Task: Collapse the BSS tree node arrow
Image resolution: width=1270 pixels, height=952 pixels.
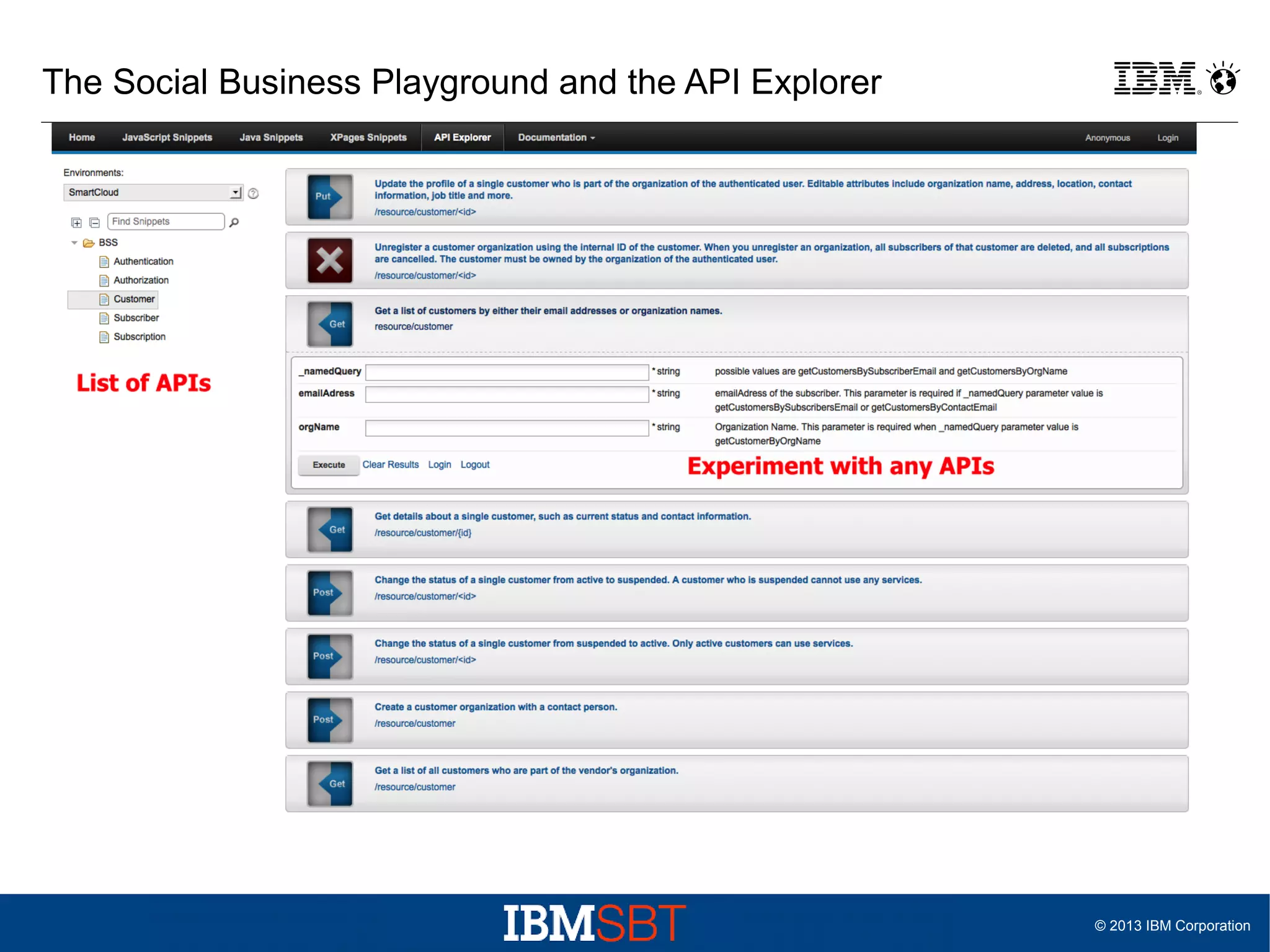Action: (74, 242)
